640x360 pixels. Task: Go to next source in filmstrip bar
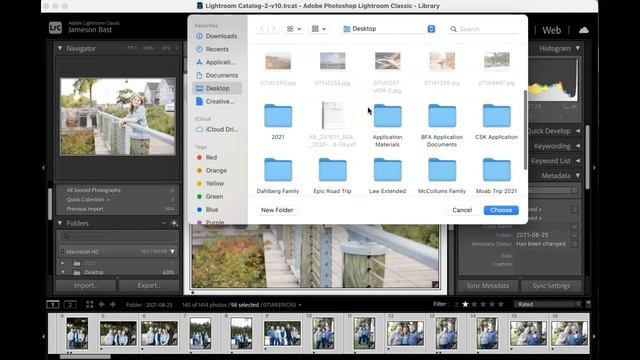113,304
